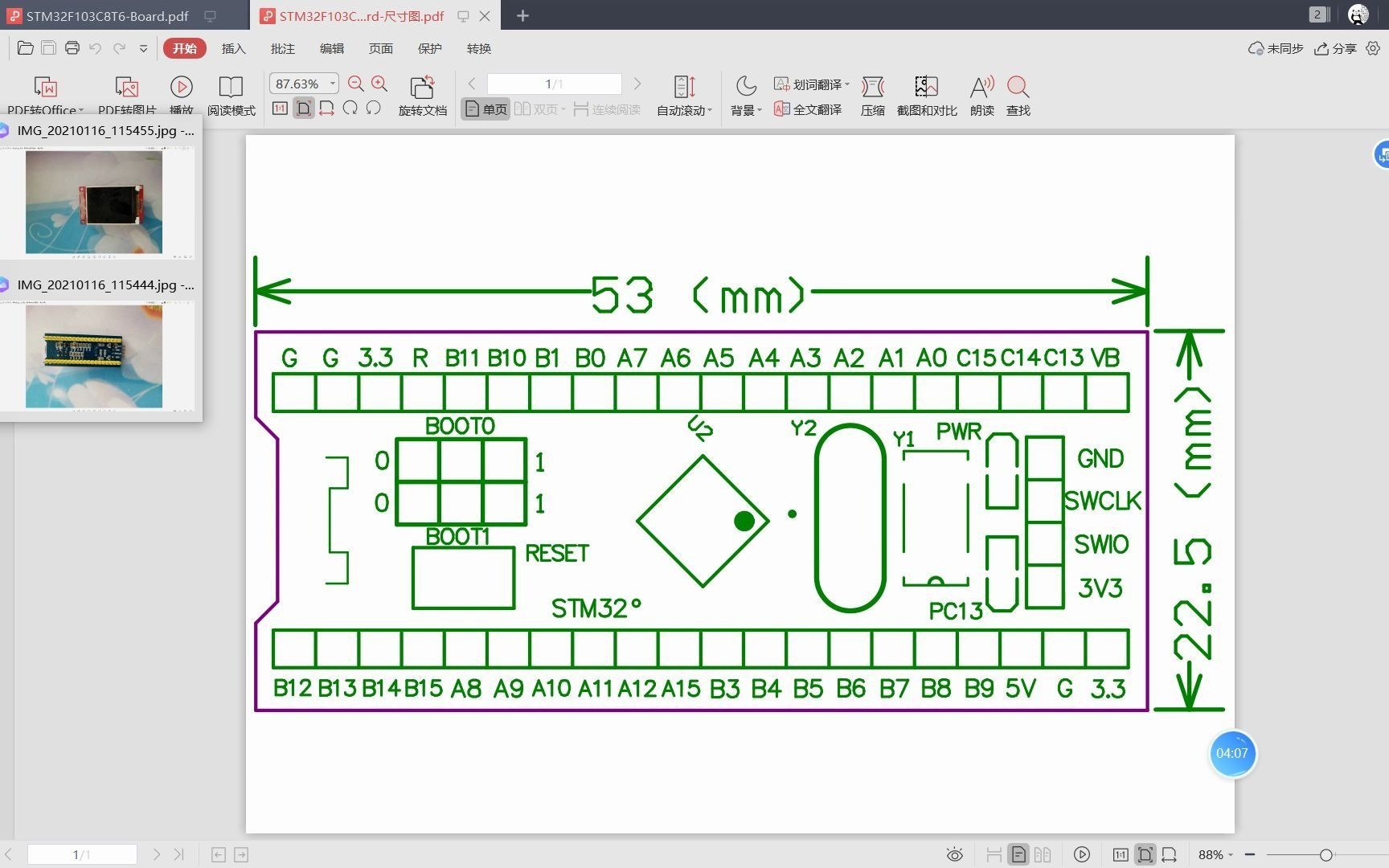This screenshot has width=1389, height=868.
Task: Click the redo arrow icon
Action: pos(119,48)
